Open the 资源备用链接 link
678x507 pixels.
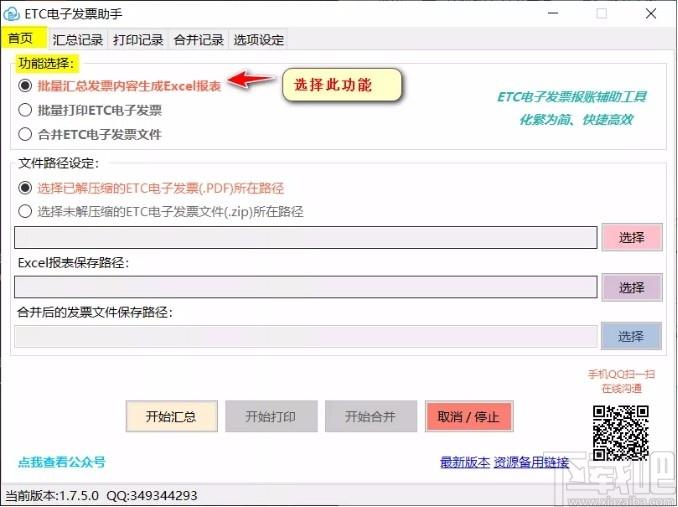[531, 462]
